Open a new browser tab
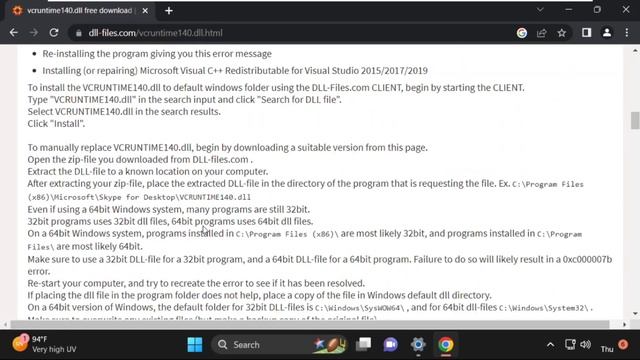 tap(169, 11)
